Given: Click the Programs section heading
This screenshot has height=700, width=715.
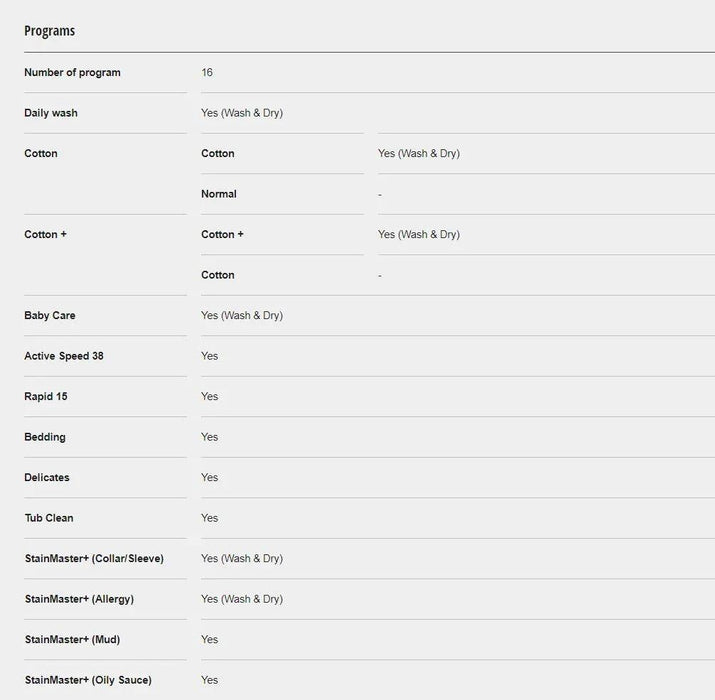Looking at the screenshot, I should coord(50,31).
